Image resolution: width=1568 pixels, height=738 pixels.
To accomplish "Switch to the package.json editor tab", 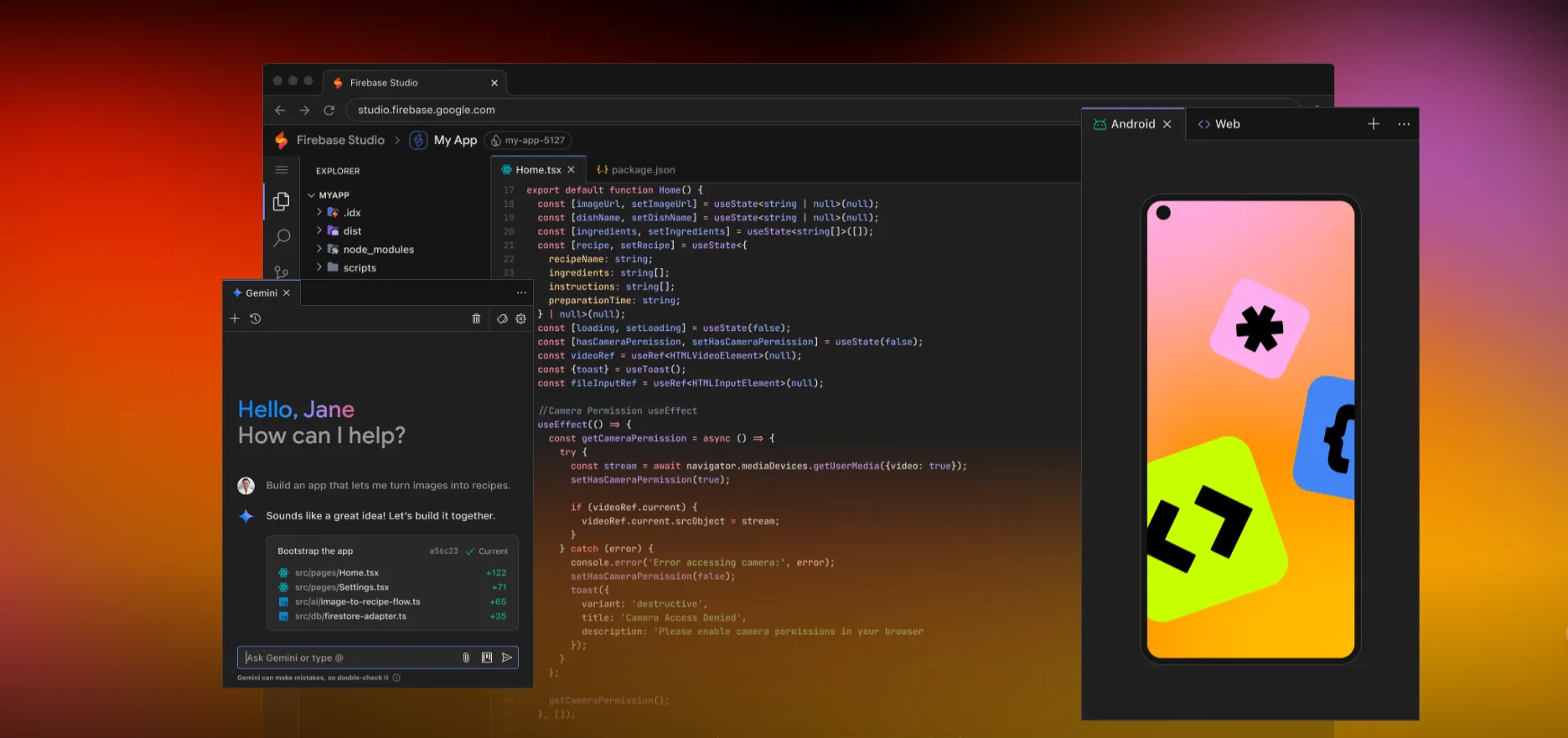I will (x=636, y=170).
